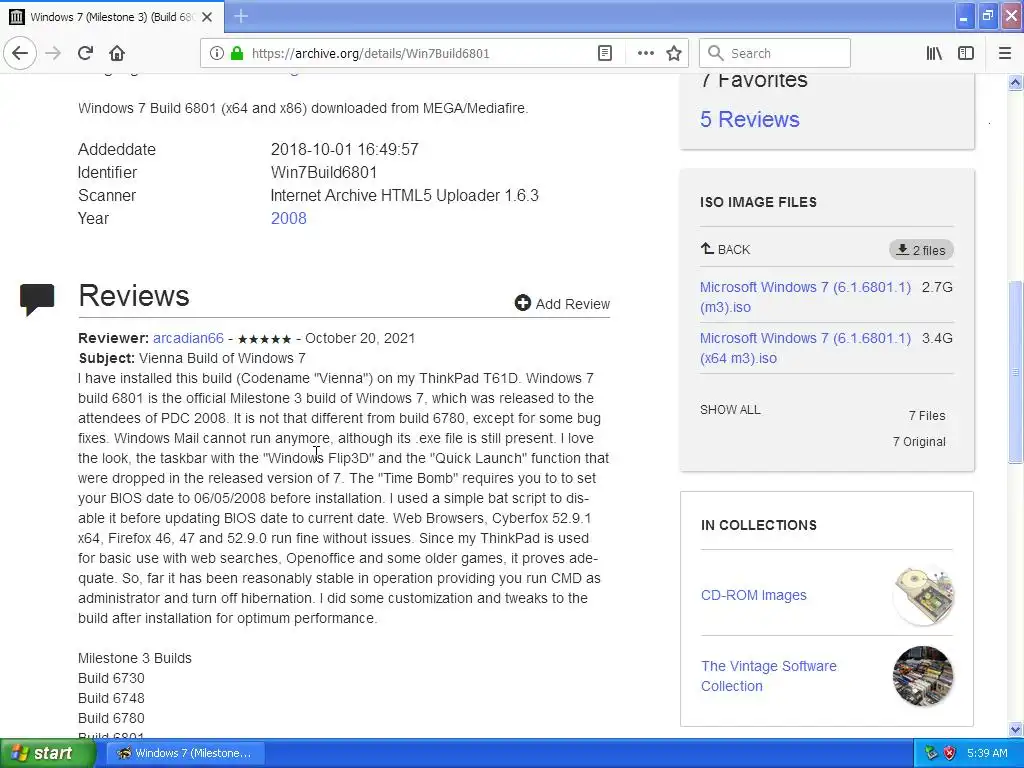Click the 'Internet Archive HTML5 Uploader 1.6.3' text
The image size is (1024, 768).
(404, 195)
